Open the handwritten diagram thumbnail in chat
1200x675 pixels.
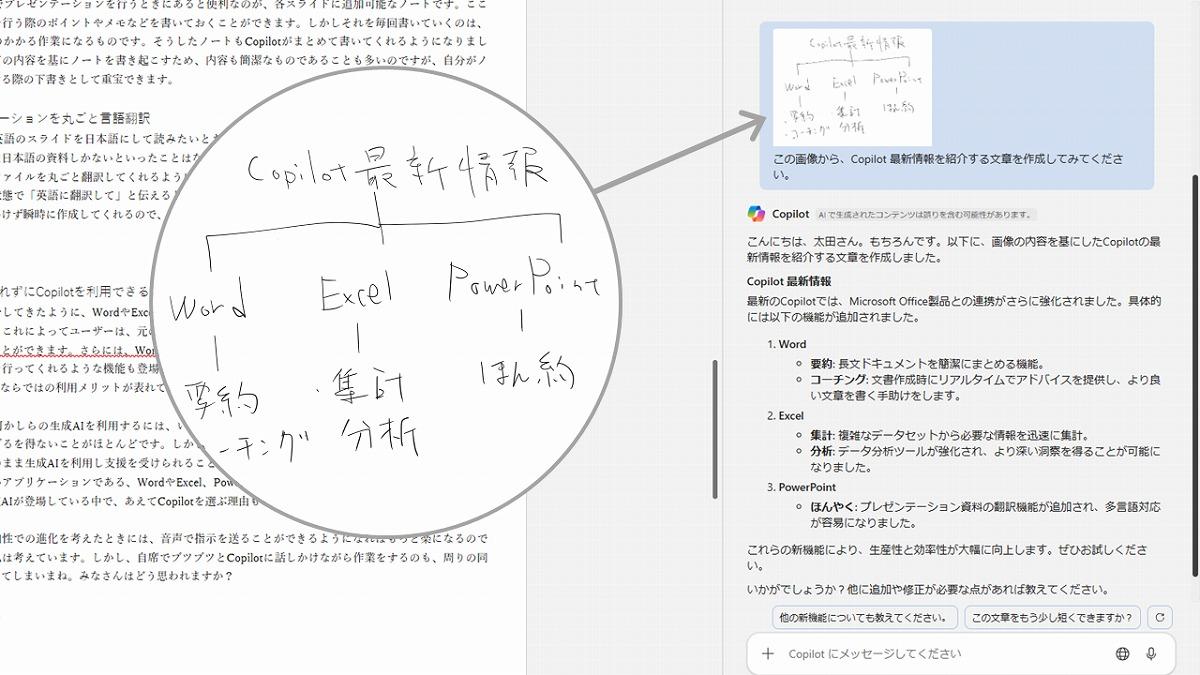click(x=853, y=88)
